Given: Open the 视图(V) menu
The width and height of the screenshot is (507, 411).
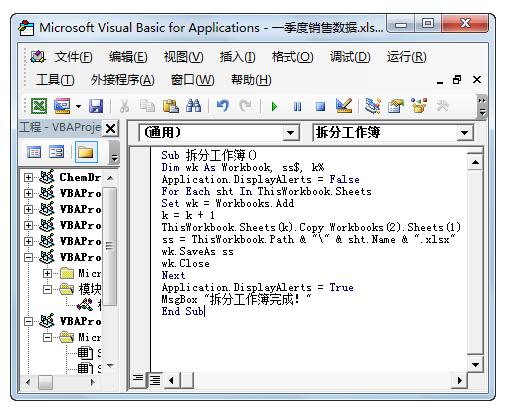Looking at the screenshot, I should 183,57.
